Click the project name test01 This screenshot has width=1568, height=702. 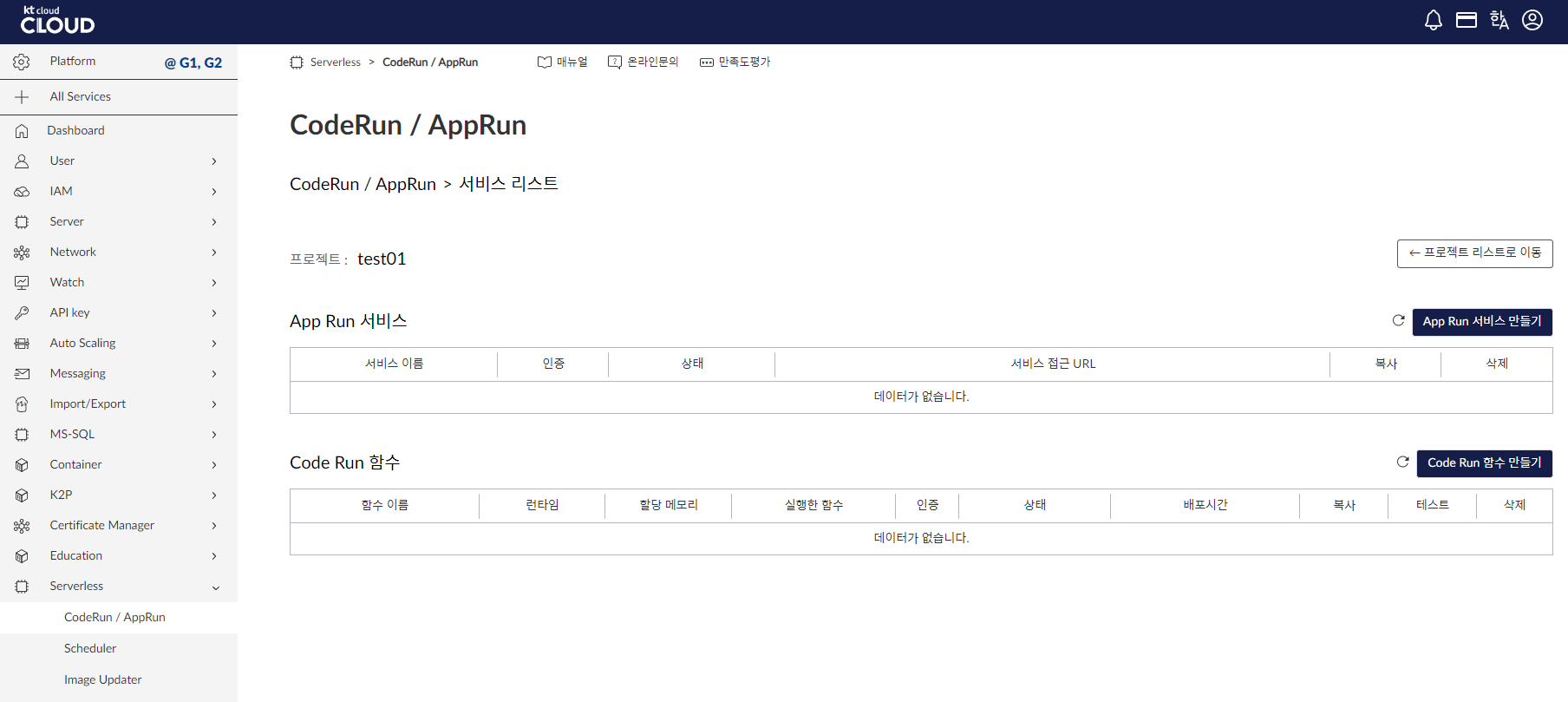(382, 259)
